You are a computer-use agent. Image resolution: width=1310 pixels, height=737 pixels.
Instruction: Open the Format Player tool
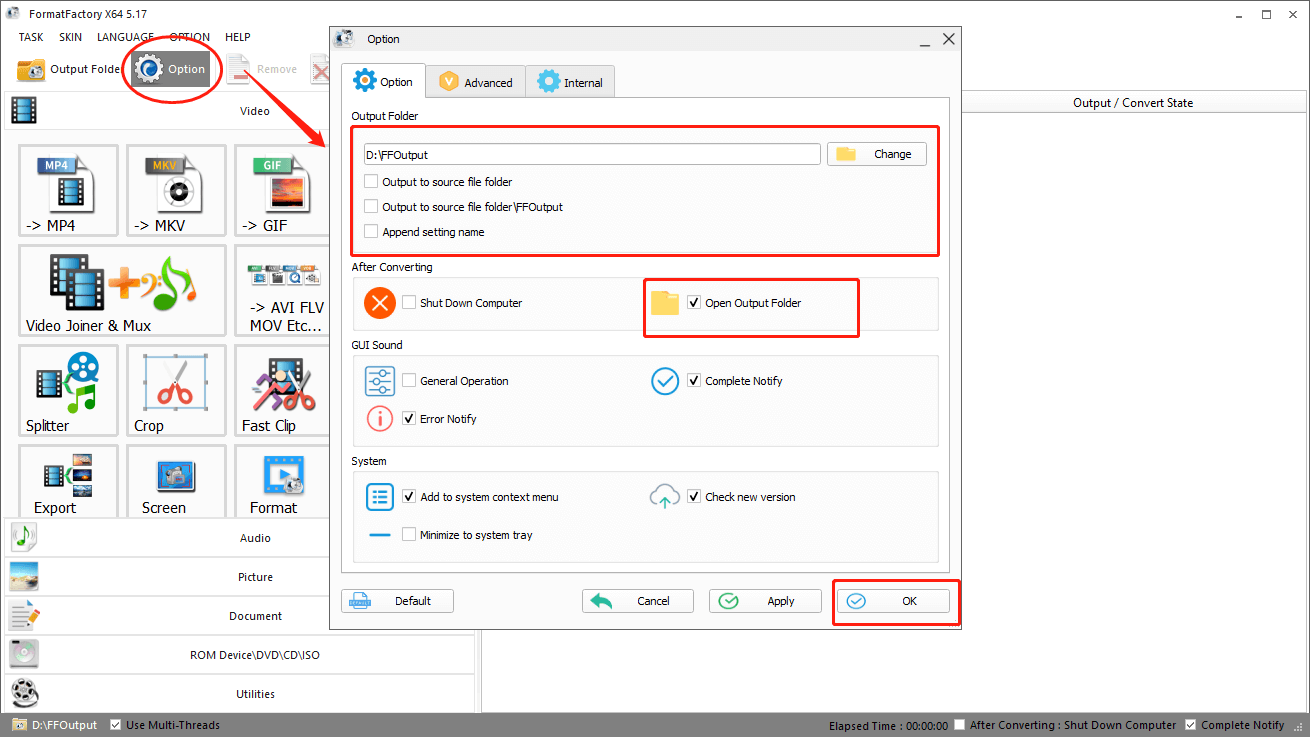point(284,481)
